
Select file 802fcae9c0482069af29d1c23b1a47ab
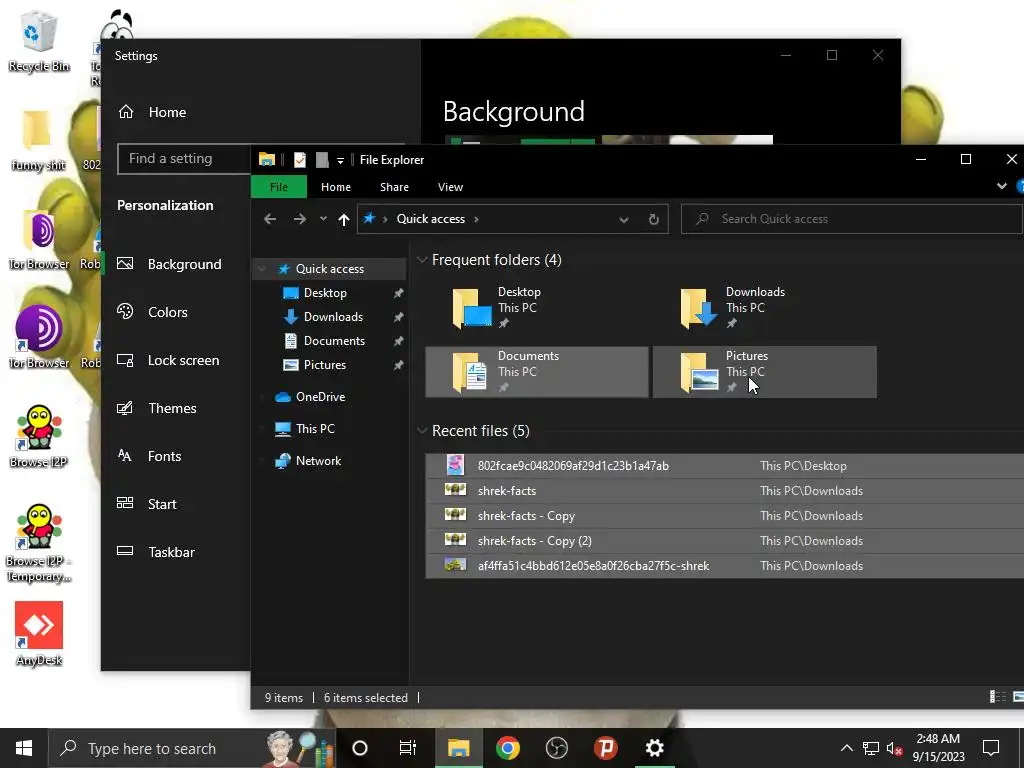coord(725,466)
